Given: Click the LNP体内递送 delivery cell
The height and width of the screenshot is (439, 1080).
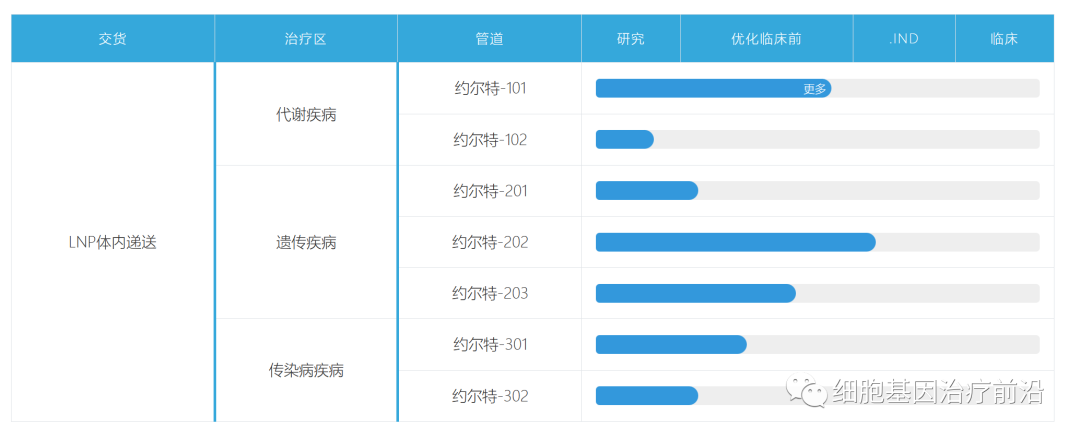Looking at the screenshot, I should pyautogui.click(x=113, y=242).
